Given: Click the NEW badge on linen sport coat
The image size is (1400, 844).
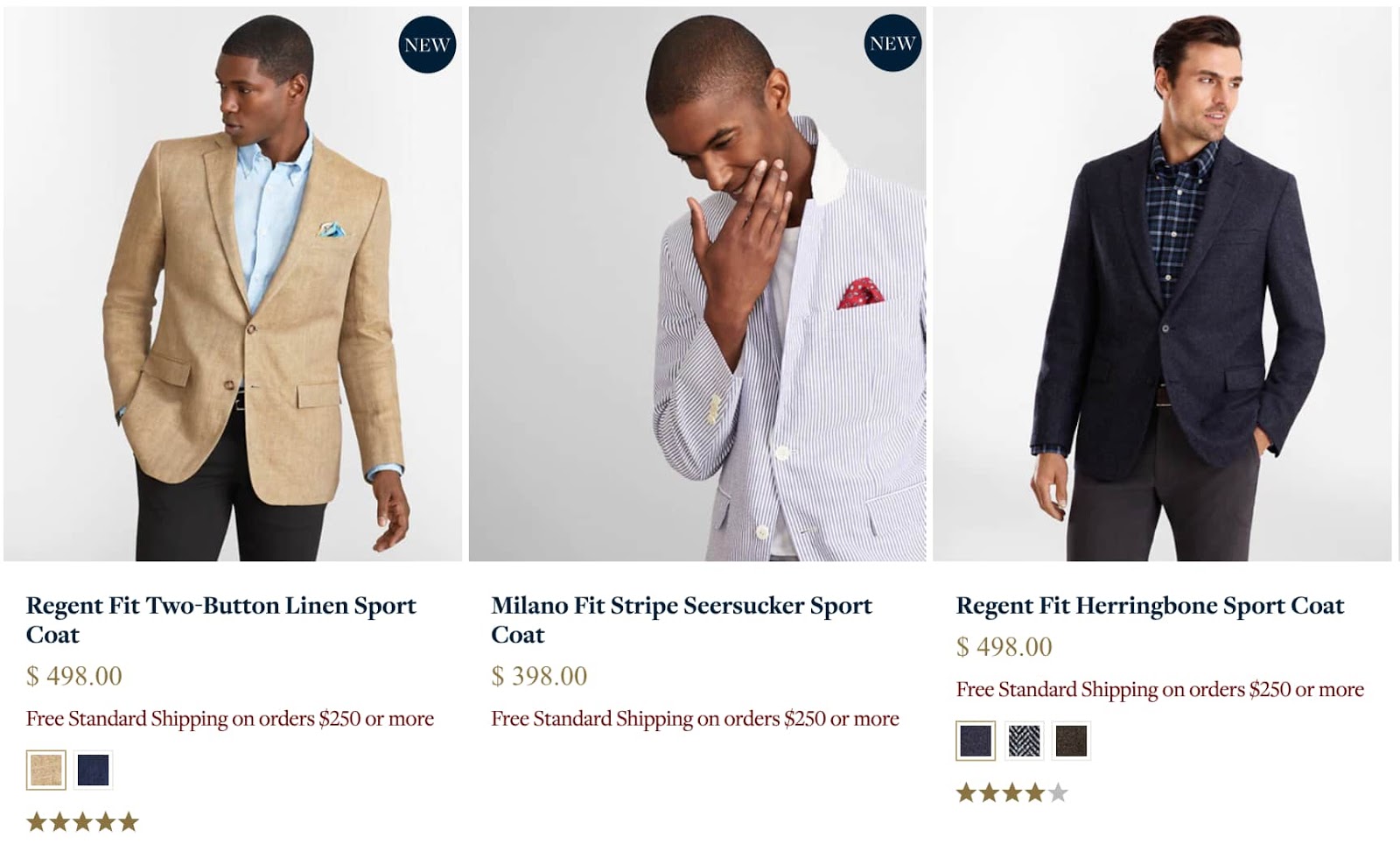Looking at the screenshot, I should [x=427, y=45].
